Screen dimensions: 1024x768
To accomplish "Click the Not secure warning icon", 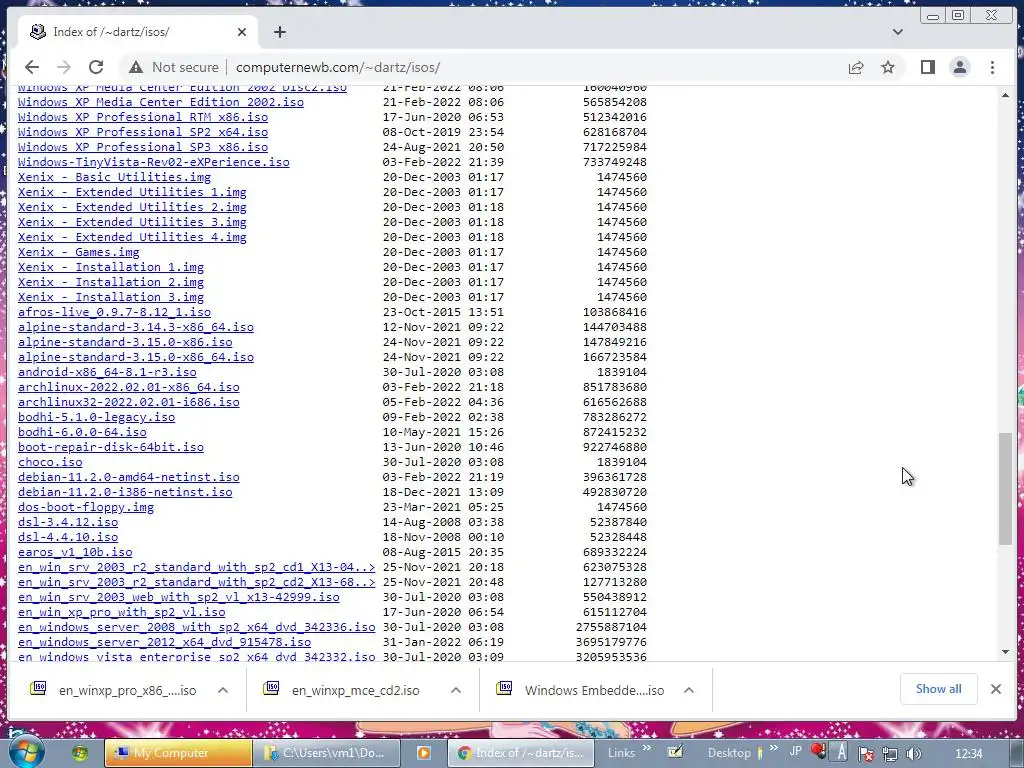I will (x=136, y=67).
